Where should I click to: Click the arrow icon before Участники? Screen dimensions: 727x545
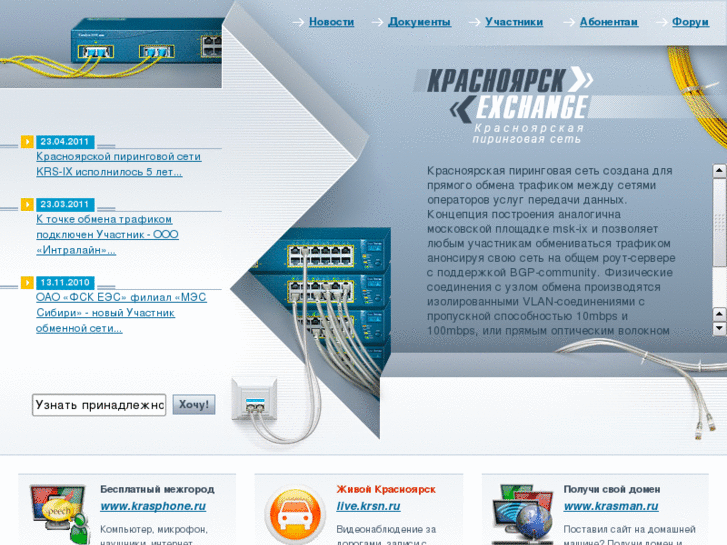click(474, 22)
